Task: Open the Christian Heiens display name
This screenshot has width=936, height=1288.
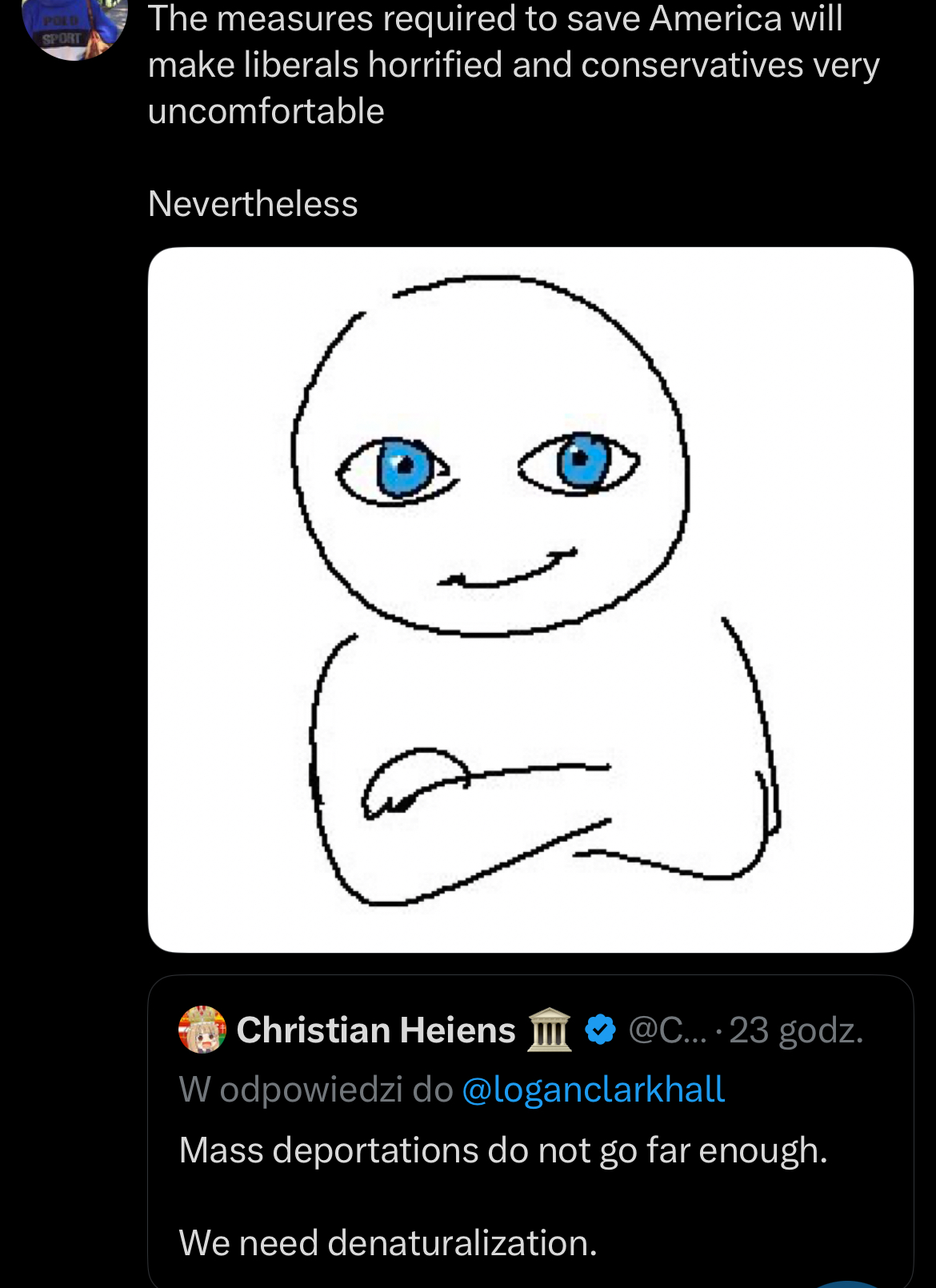Action: [x=376, y=1030]
